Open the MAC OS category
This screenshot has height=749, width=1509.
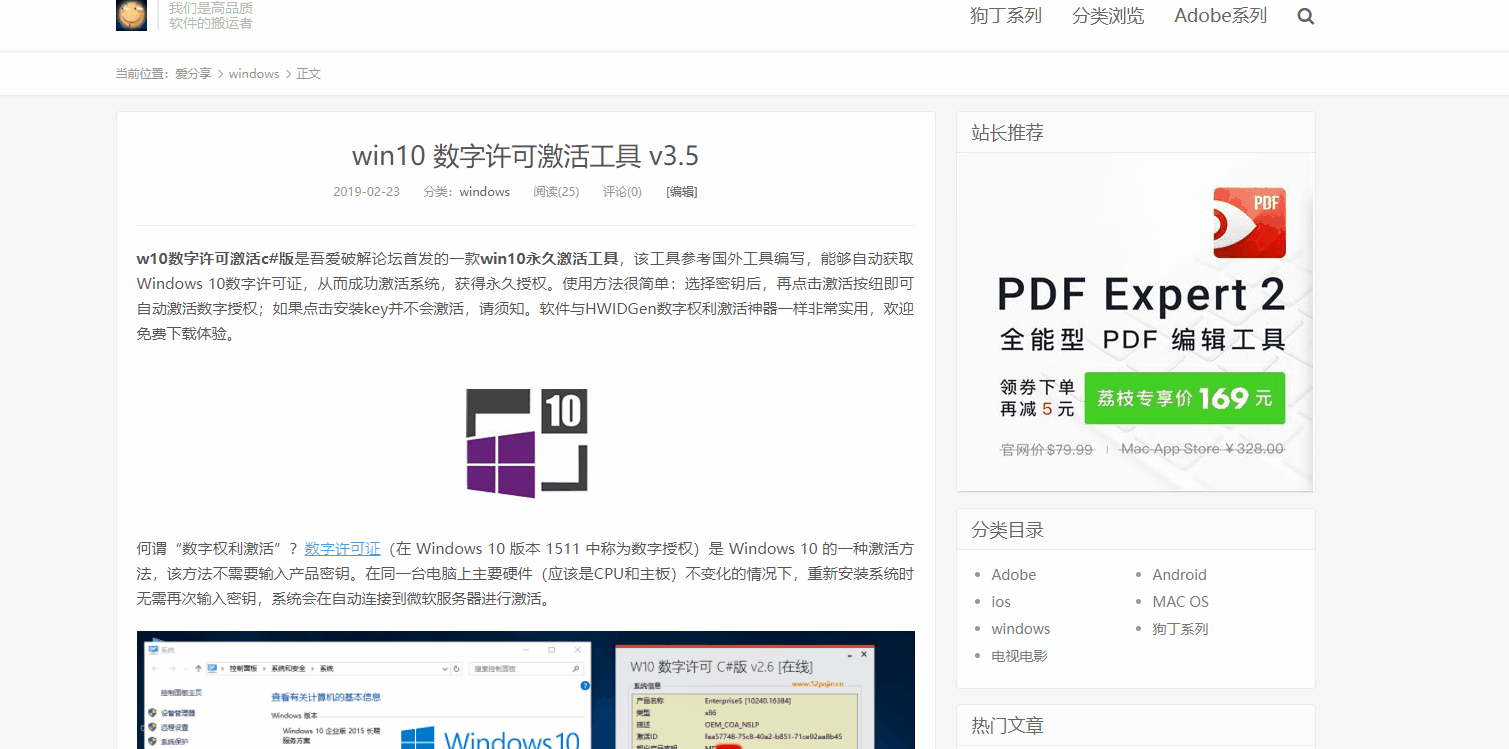pos(1180,602)
